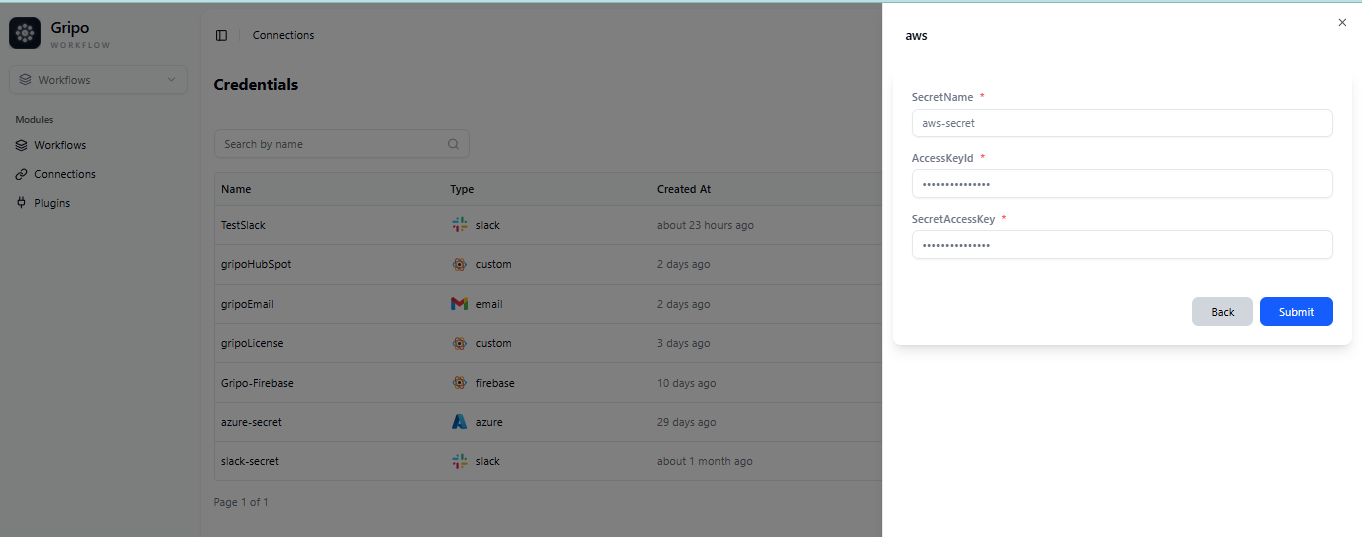
Task: Click the custom icon for gripoHubSpot
Action: [459, 265]
